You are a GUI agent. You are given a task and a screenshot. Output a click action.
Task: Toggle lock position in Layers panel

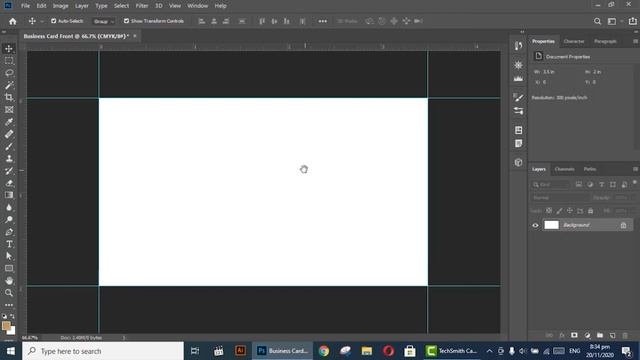570,211
